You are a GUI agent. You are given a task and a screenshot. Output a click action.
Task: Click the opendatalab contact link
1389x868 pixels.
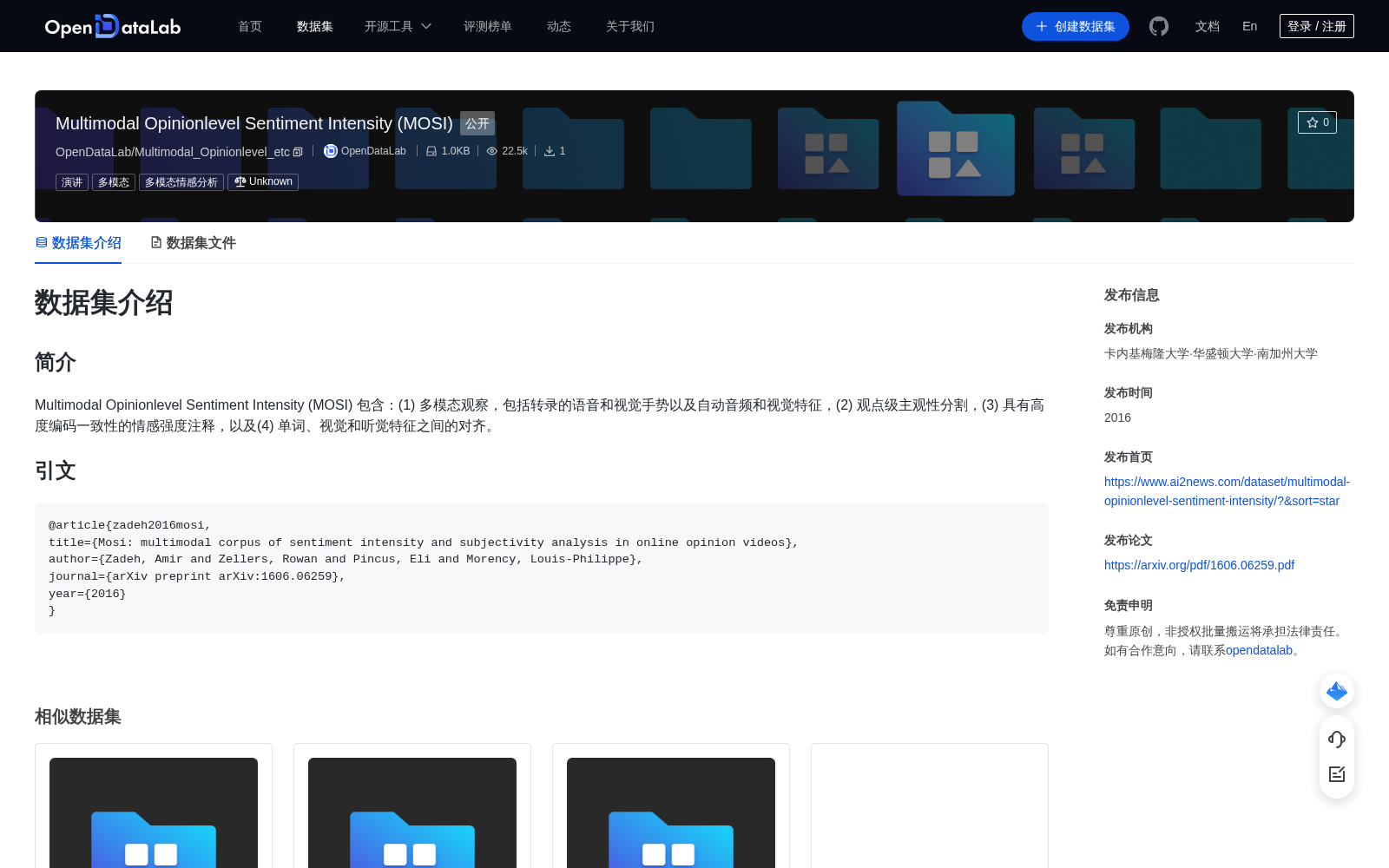click(1259, 650)
